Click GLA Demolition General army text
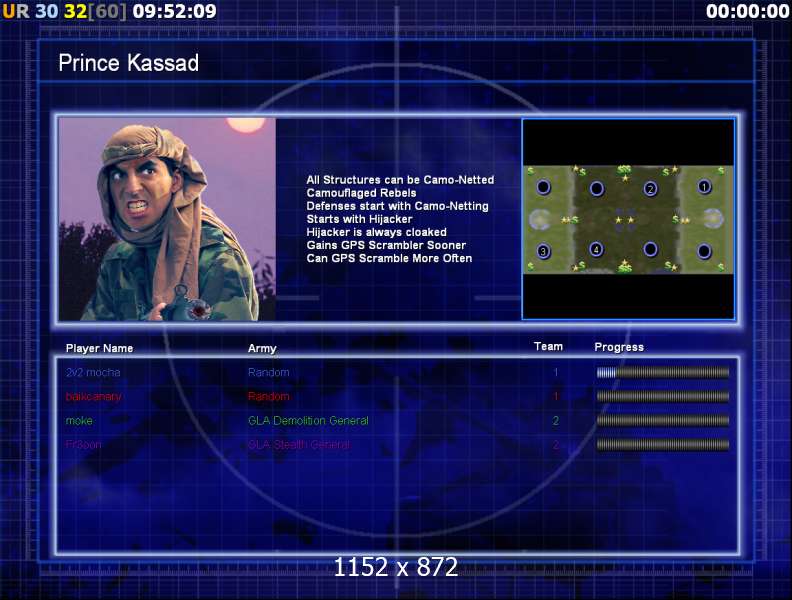 point(308,420)
